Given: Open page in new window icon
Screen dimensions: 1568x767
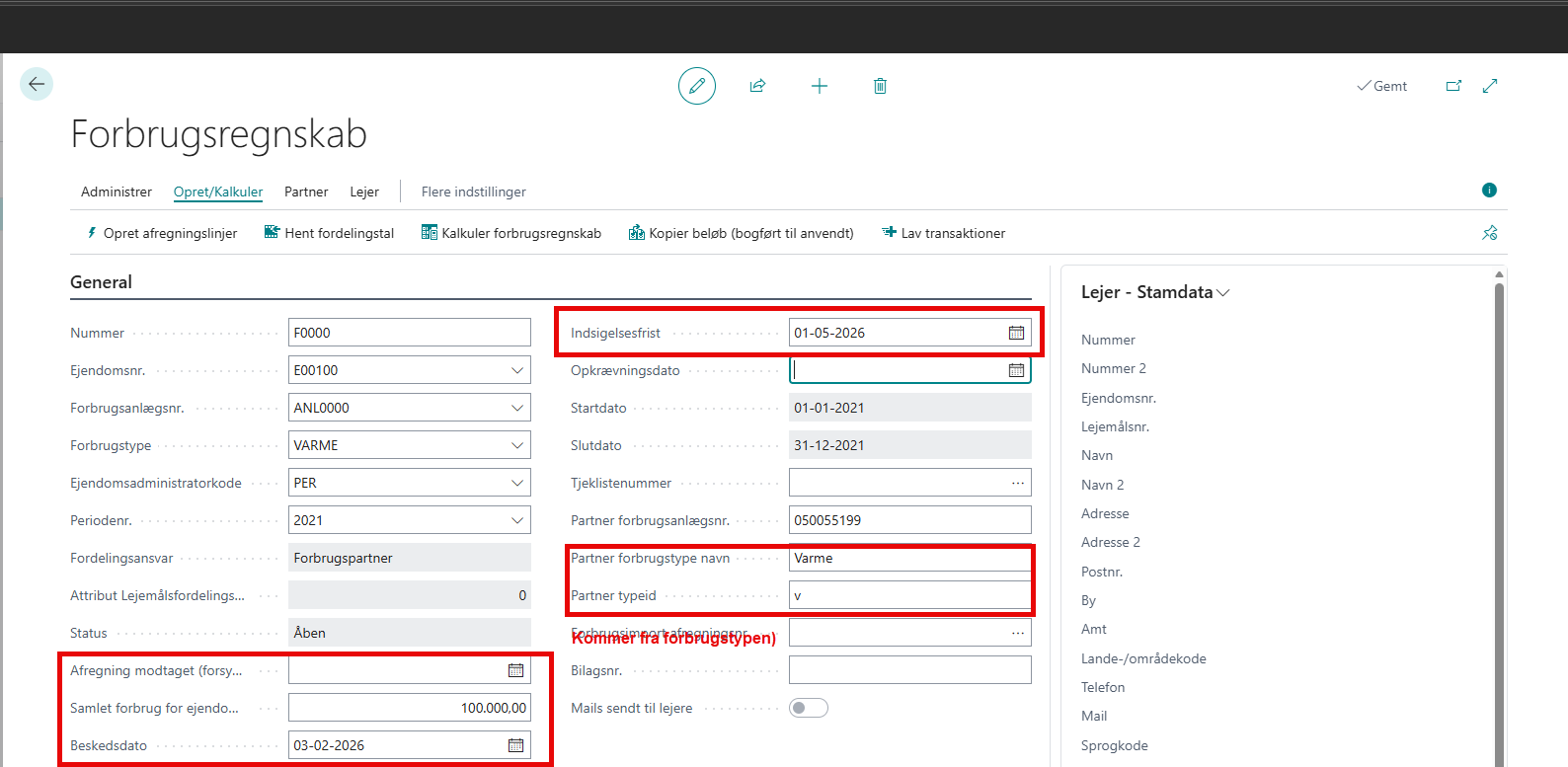Looking at the screenshot, I should (x=1453, y=86).
